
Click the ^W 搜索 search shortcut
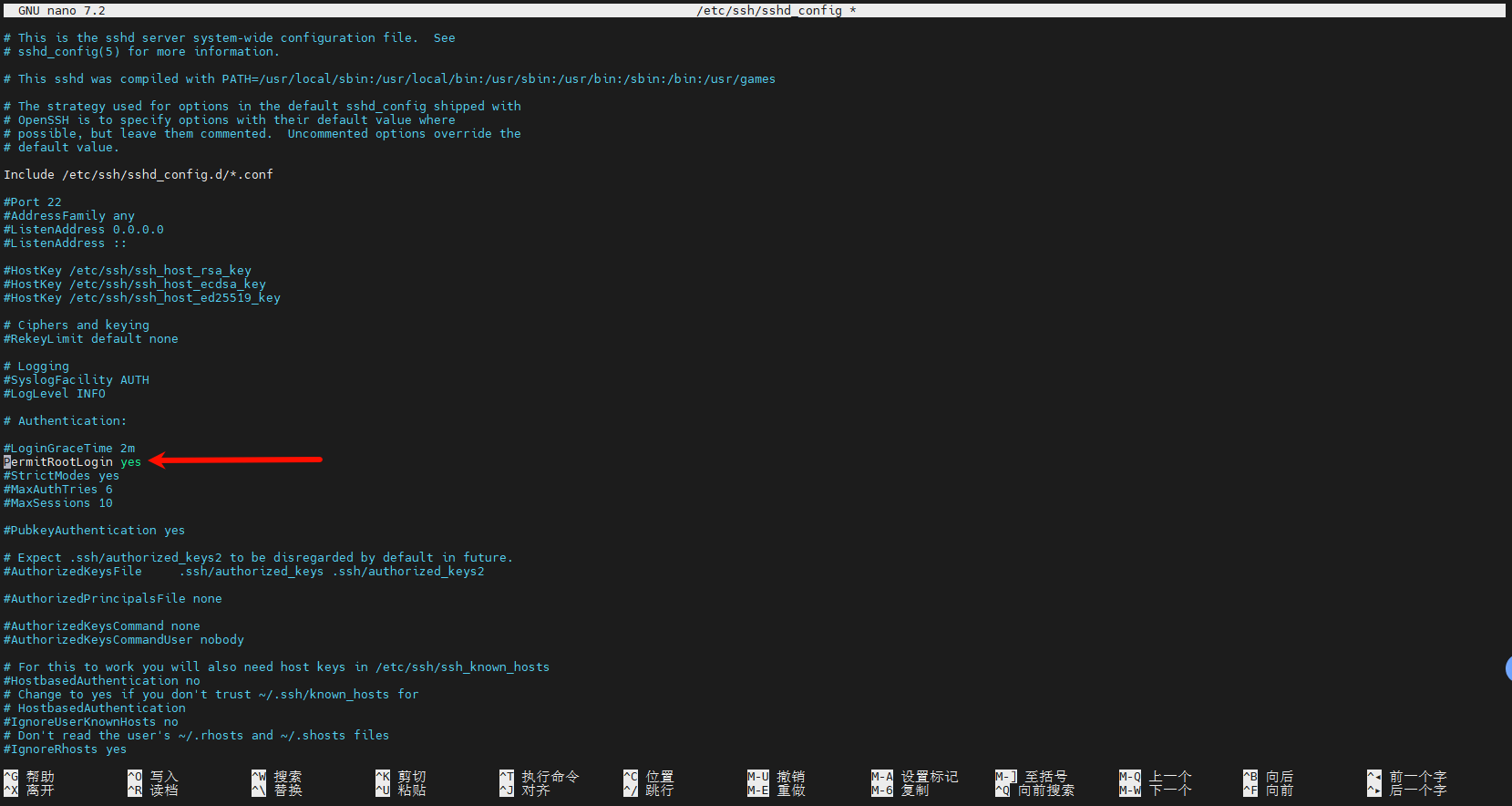pos(277,777)
